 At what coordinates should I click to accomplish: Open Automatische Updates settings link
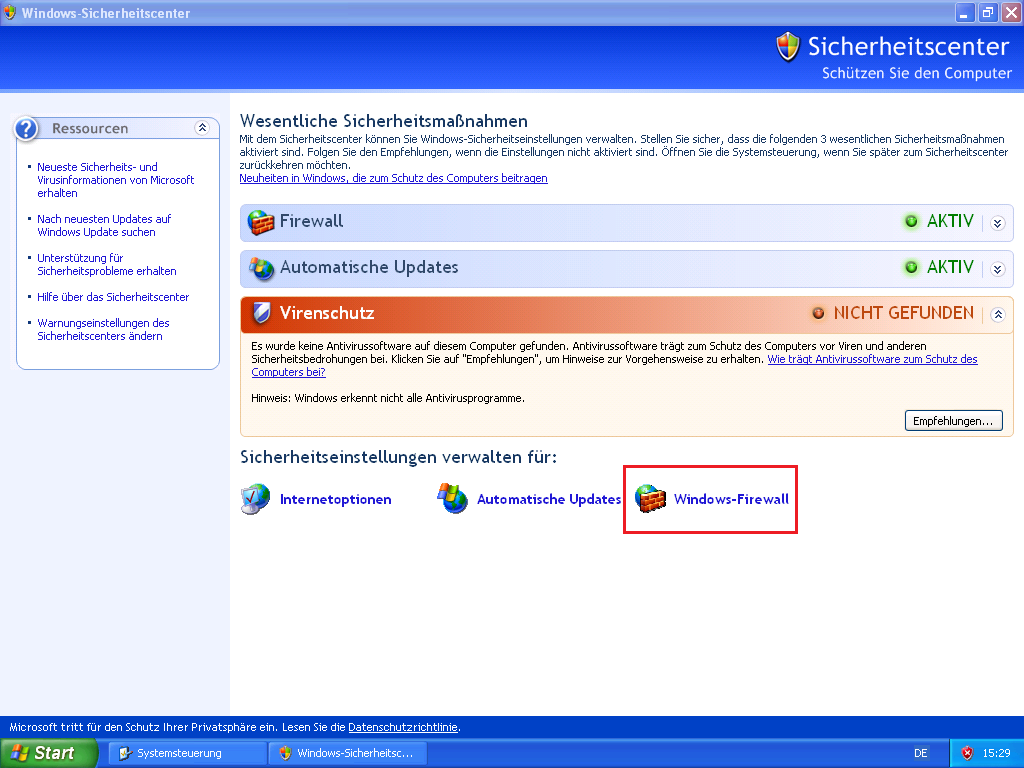(x=549, y=500)
